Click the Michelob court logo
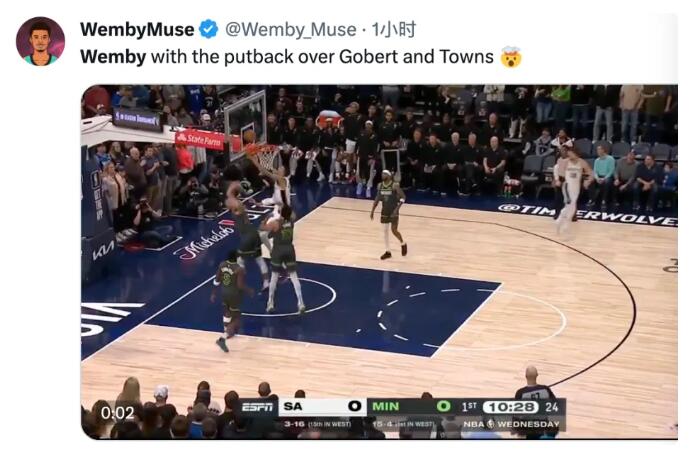 tap(205, 241)
